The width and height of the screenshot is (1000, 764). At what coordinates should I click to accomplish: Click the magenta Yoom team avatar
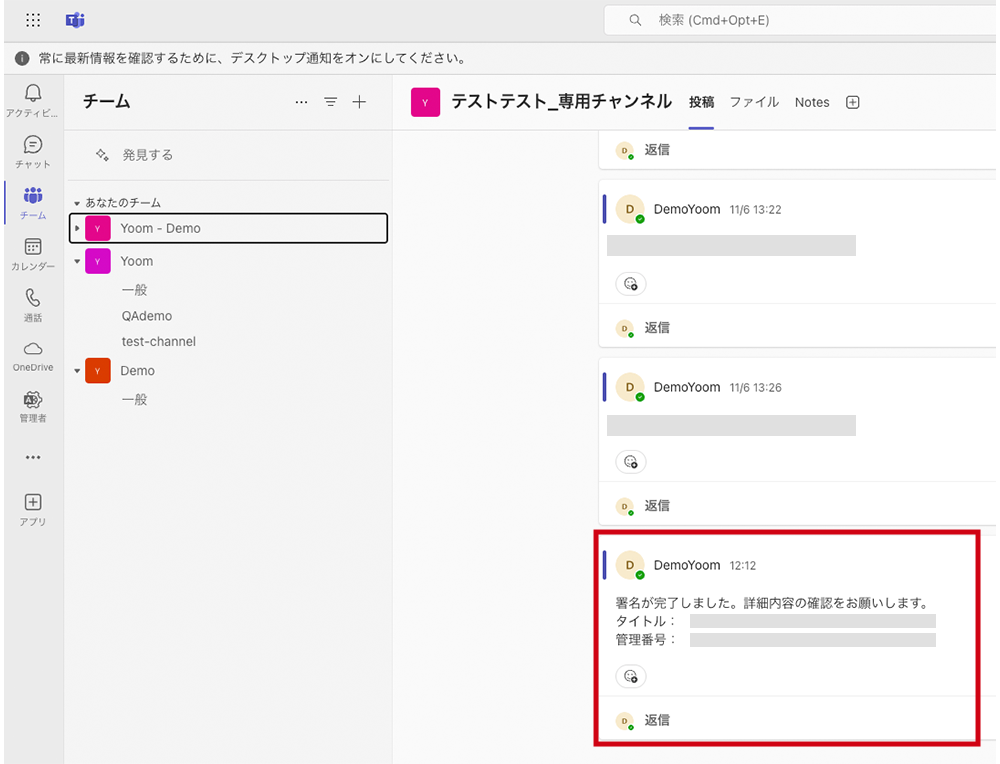(98, 261)
